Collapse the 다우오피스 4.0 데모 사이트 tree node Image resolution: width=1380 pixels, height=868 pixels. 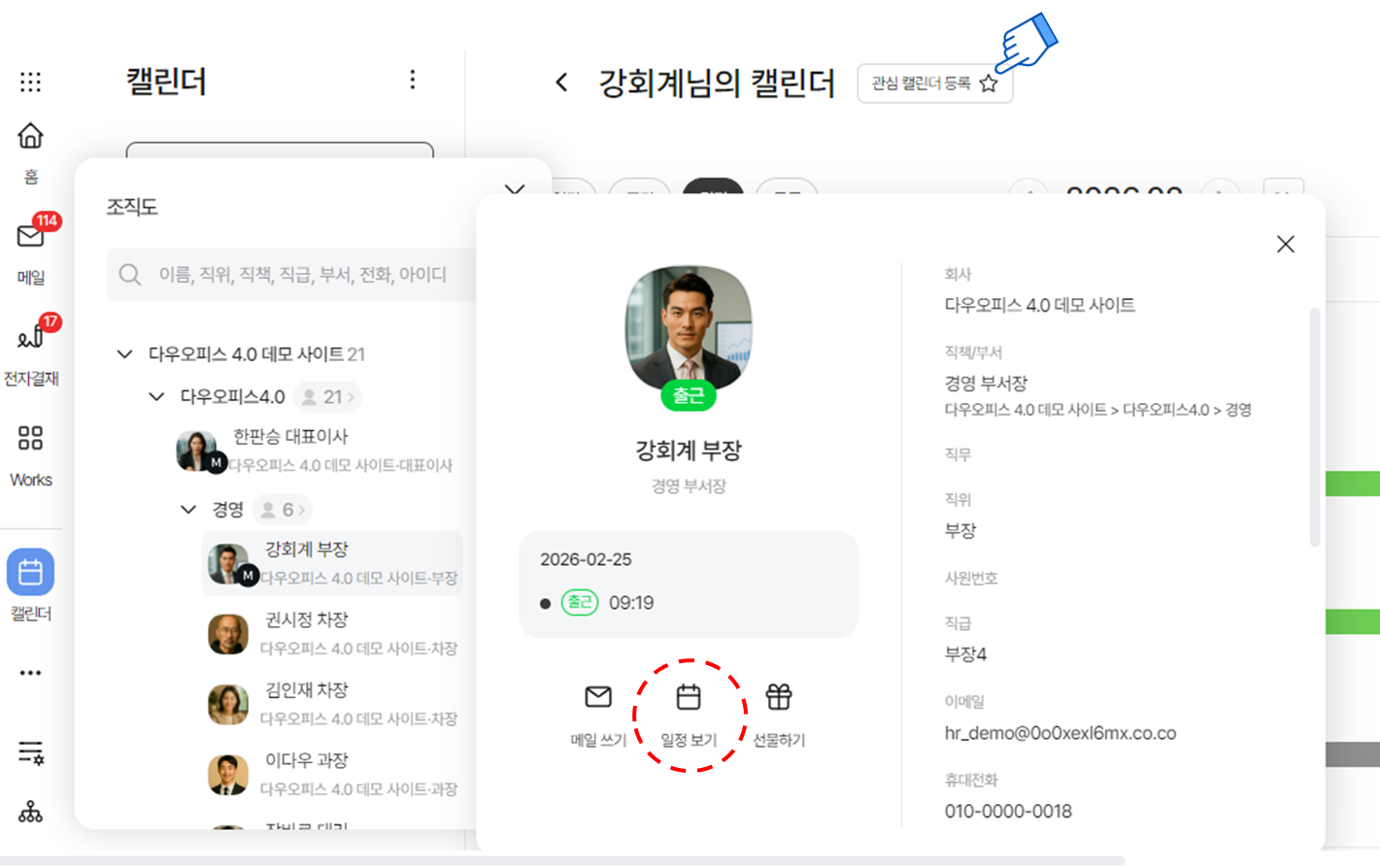(124, 354)
